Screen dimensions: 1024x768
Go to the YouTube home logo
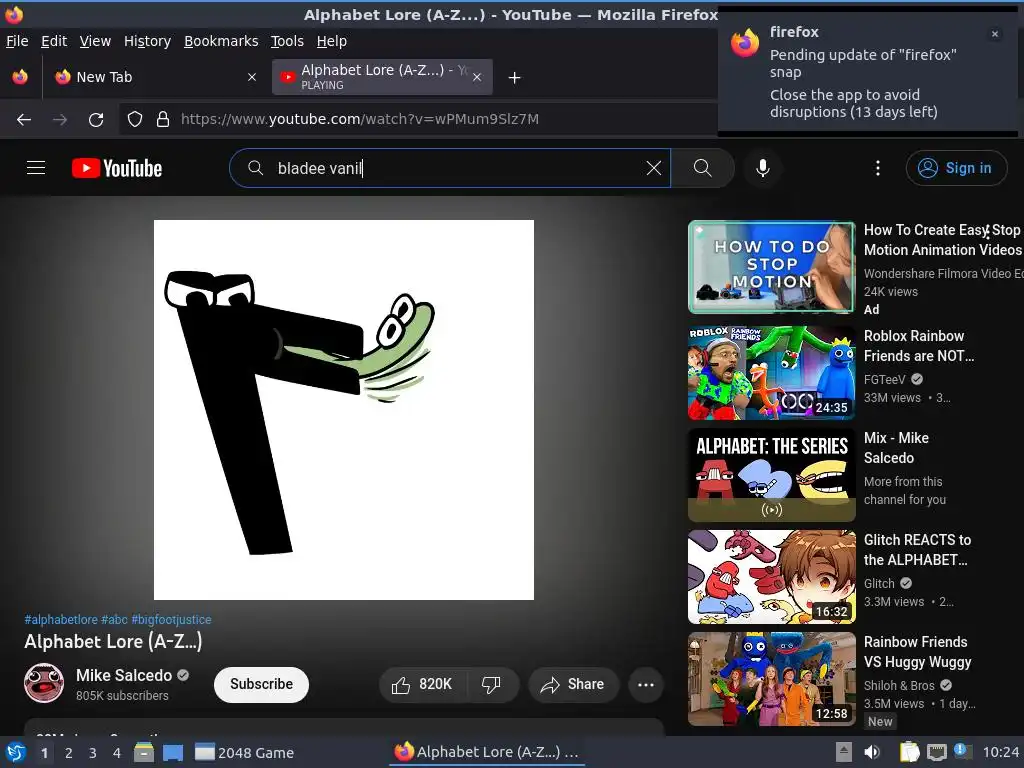pyautogui.click(x=117, y=168)
